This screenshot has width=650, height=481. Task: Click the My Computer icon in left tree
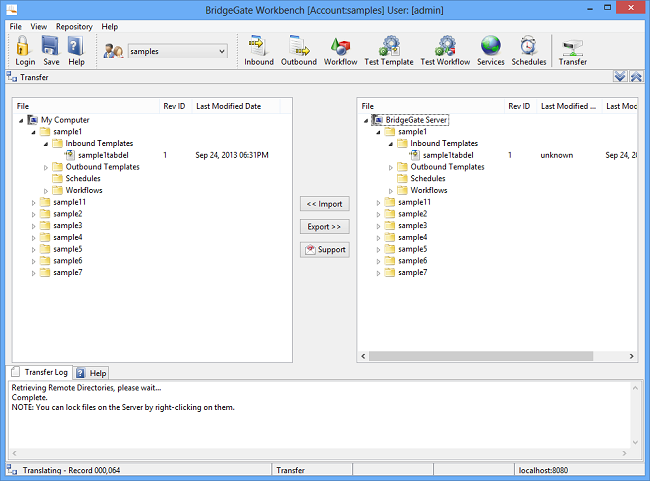pos(32,120)
